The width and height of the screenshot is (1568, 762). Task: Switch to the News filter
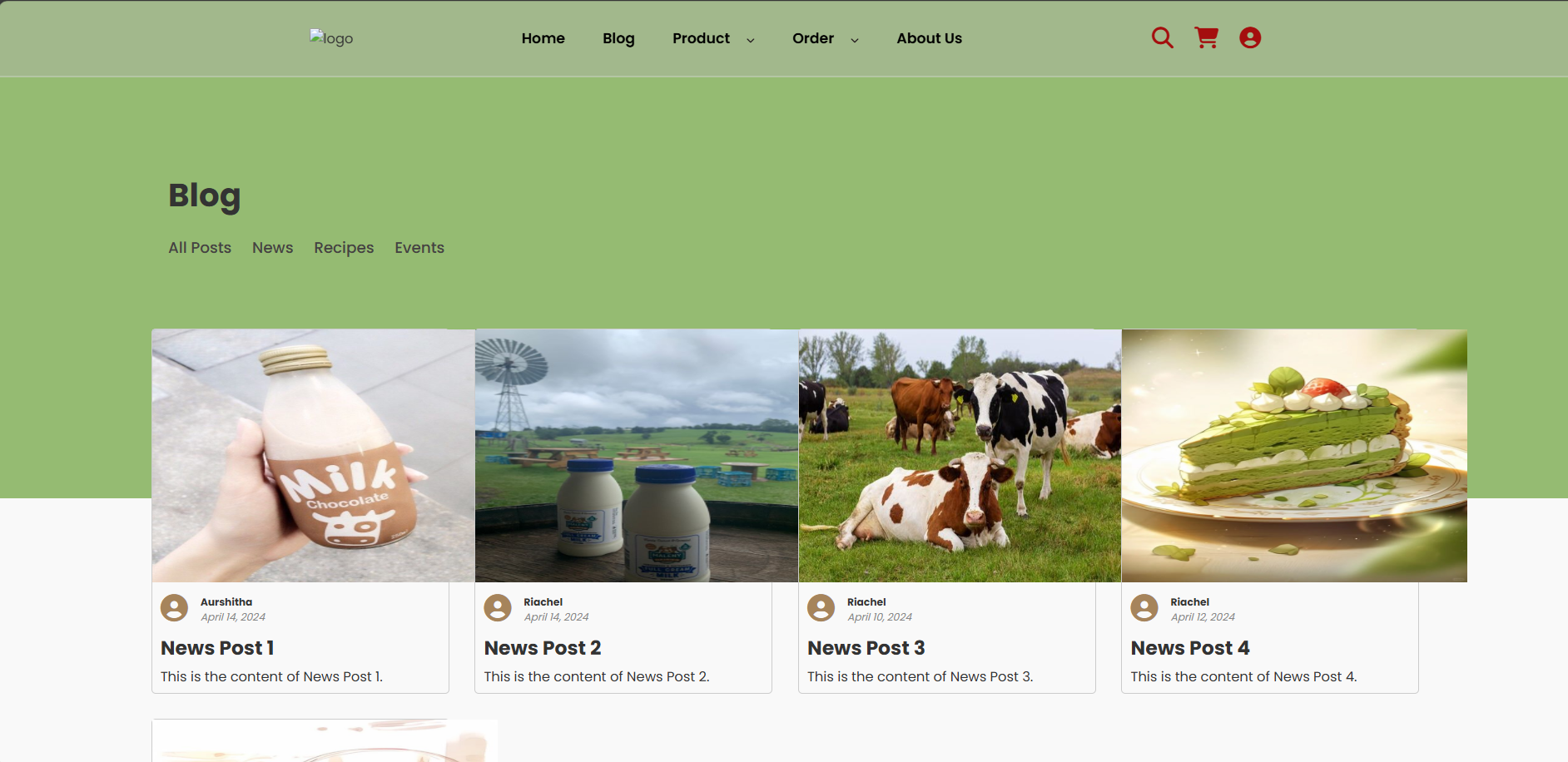coord(272,247)
